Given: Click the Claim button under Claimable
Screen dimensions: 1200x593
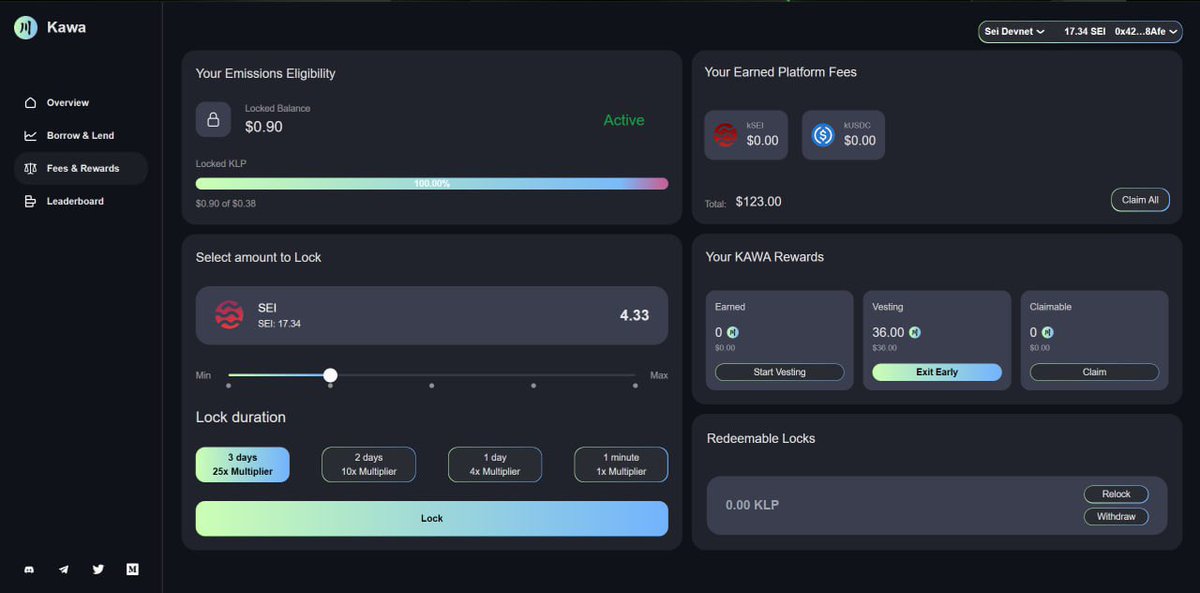Looking at the screenshot, I should pyautogui.click(x=1094, y=372).
